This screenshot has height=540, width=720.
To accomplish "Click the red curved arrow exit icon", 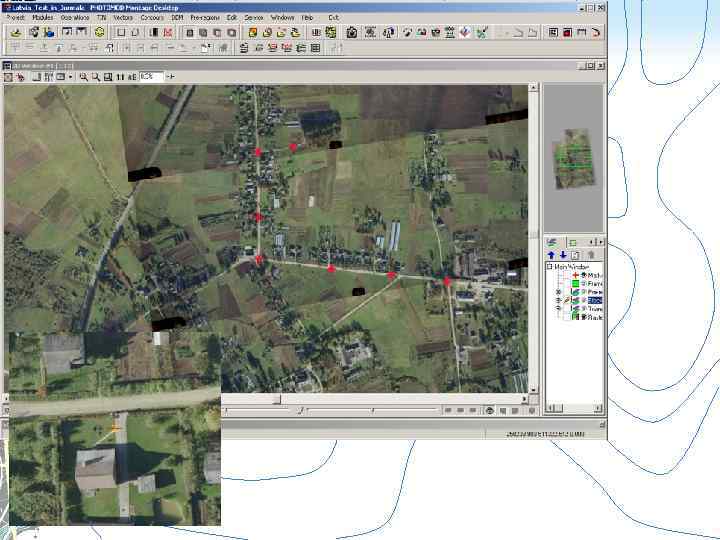I will tap(596, 32).
